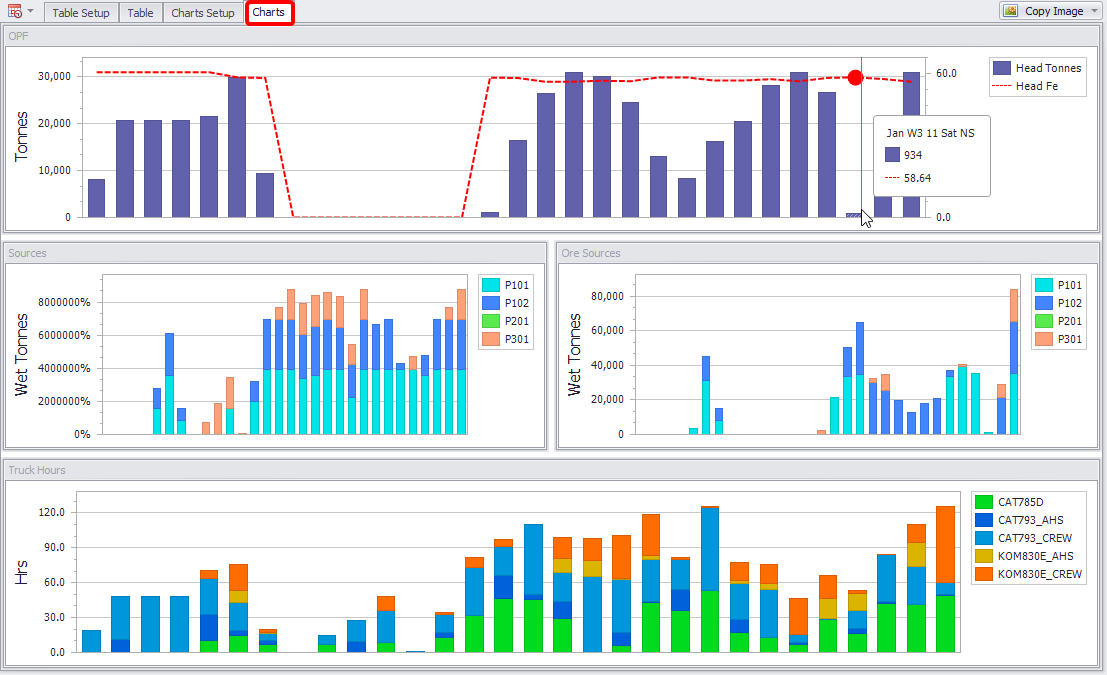Image resolution: width=1107 pixels, height=675 pixels.
Task: Click P101 label in Ore Sources legend
Action: pos(1070,285)
